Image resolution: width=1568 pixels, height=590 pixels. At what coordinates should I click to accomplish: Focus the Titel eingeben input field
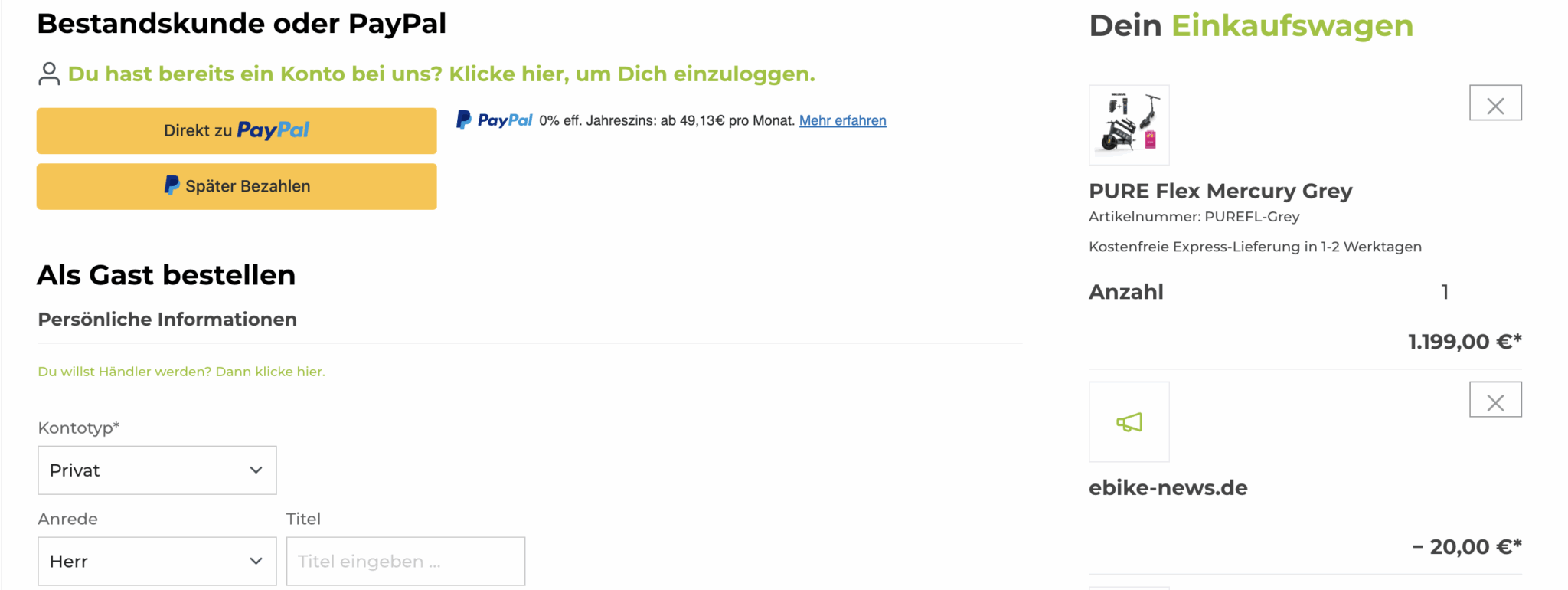[x=406, y=562]
